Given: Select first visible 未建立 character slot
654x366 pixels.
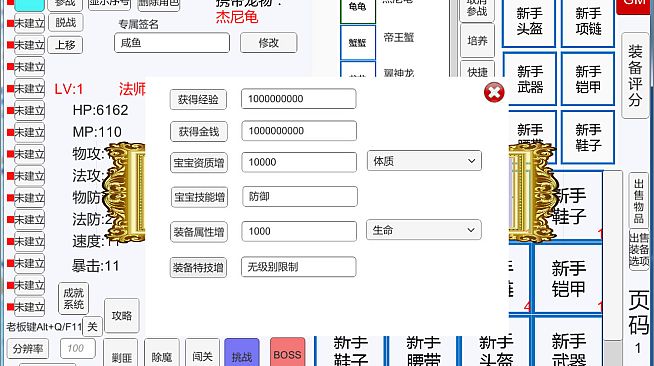Looking at the screenshot, I should click(x=29, y=23).
